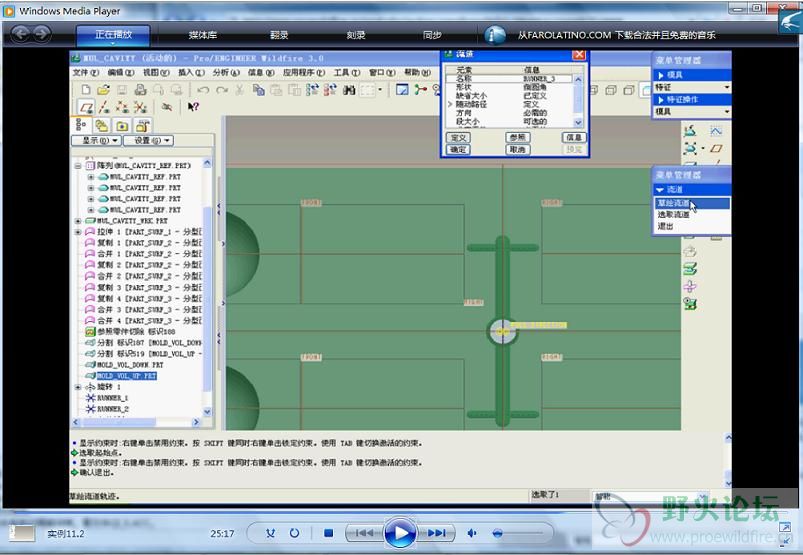This screenshot has width=803, height=555.
Task: Toggle datum axis display icon
Action: click(x=104, y=107)
